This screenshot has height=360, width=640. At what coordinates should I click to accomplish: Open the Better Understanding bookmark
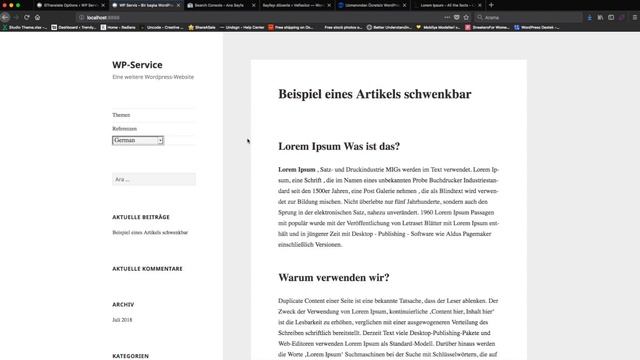click(x=389, y=27)
